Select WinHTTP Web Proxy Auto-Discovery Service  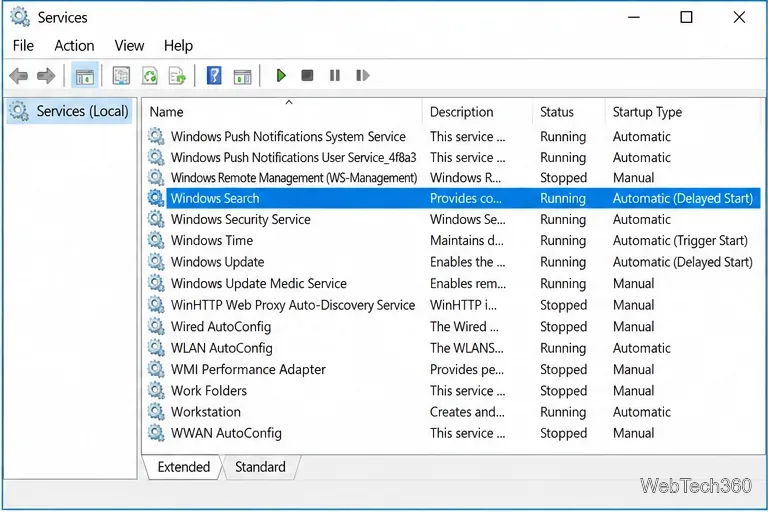coord(293,305)
